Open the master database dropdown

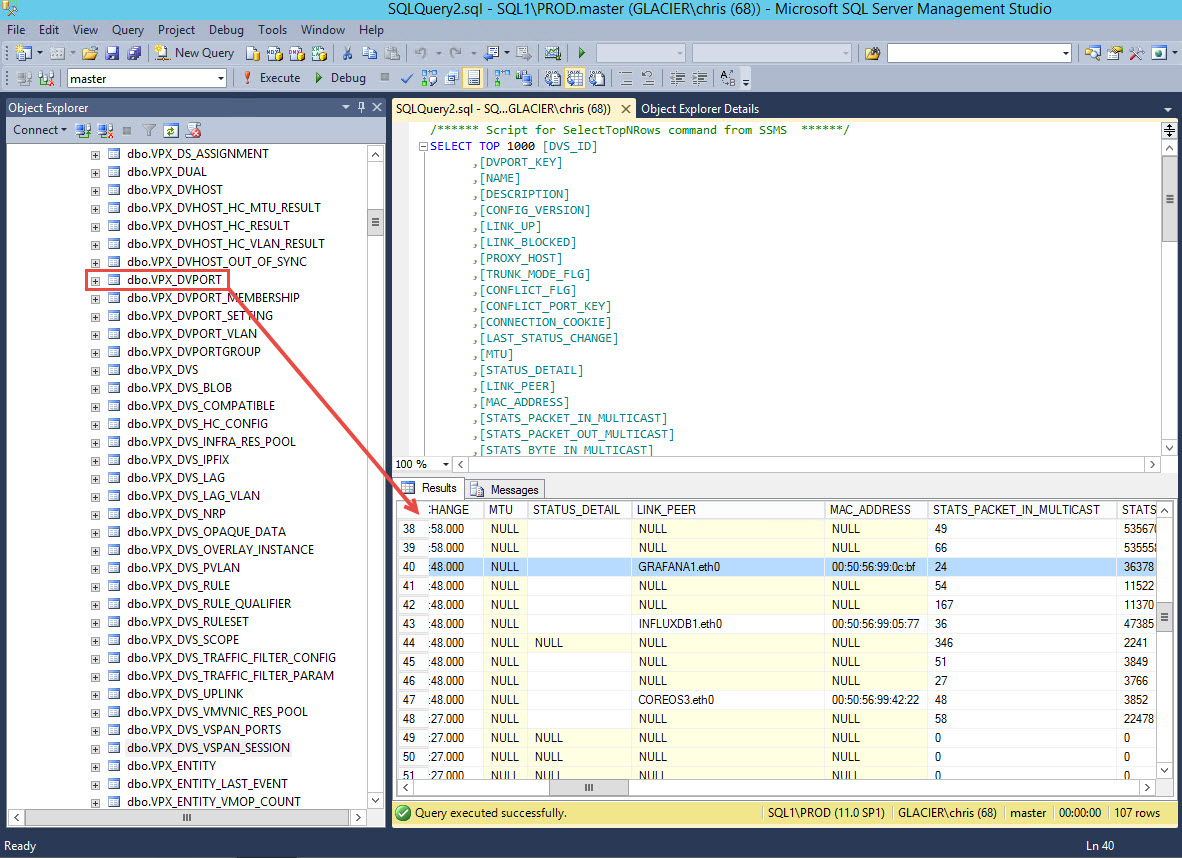(220, 78)
